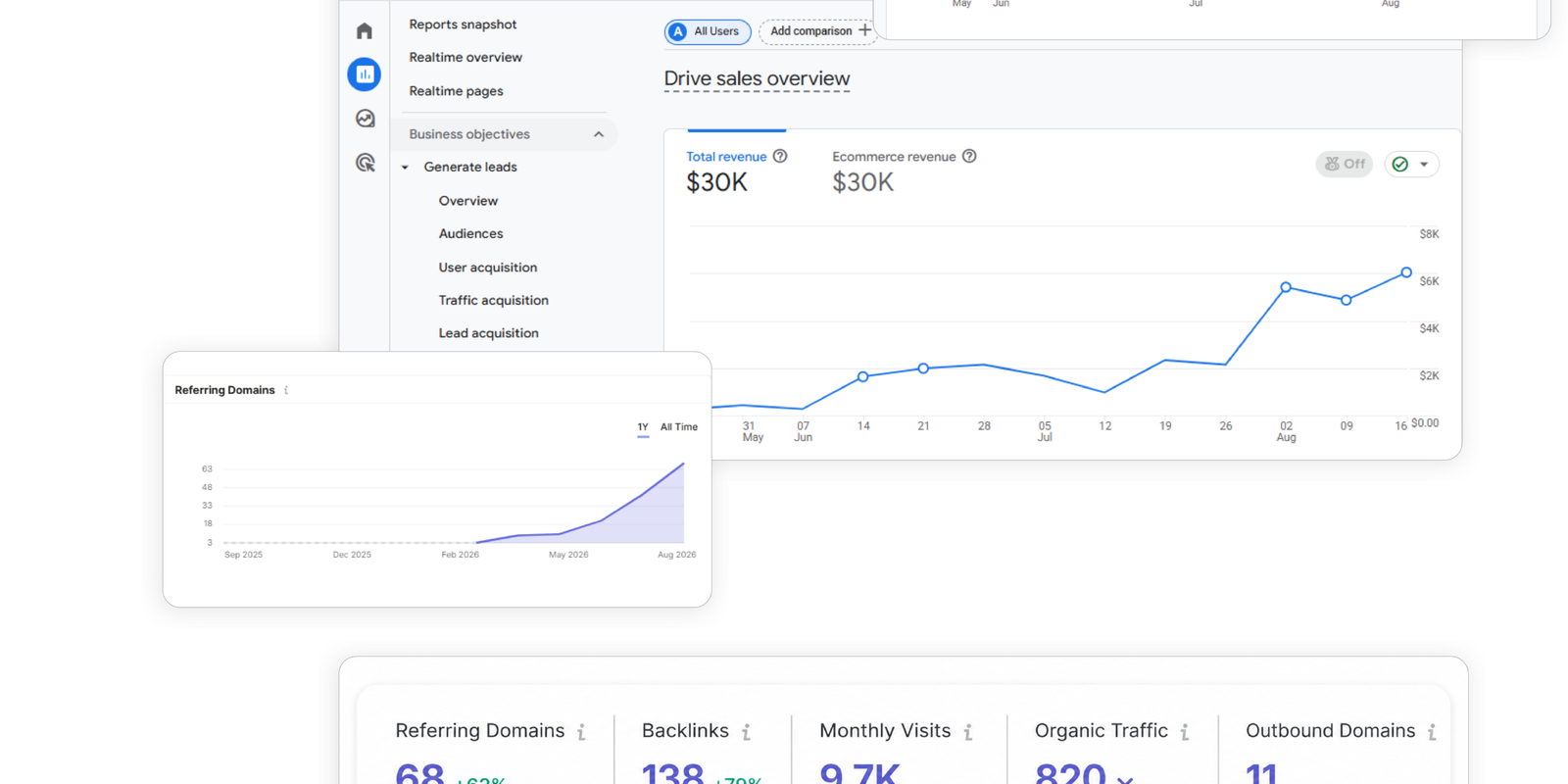Click the info icon beside Monthly Visits
Image resolution: width=1568 pixels, height=784 pixels.
967,732
